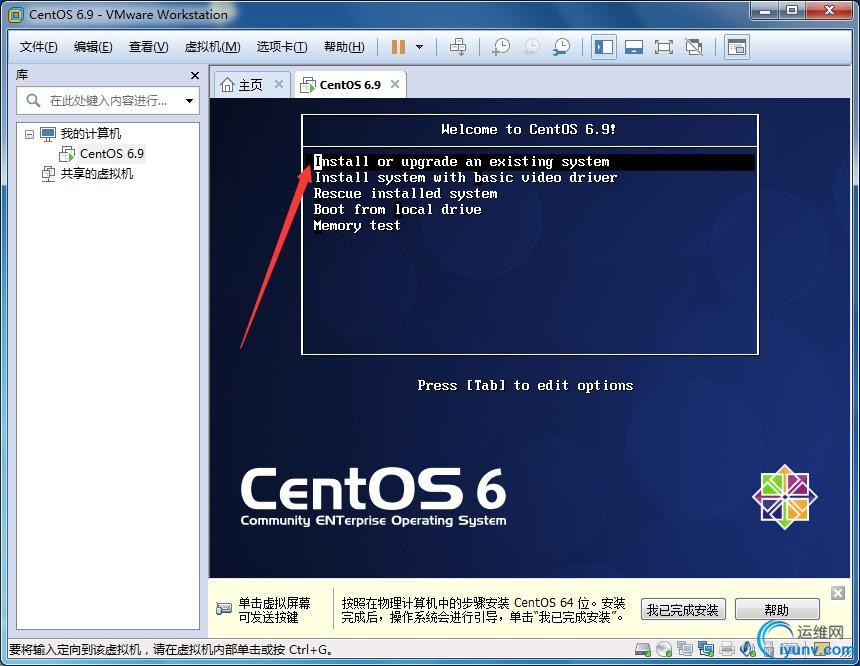Click the USB device status icon
Screen dimensions: 860x666
click(768, 650)
